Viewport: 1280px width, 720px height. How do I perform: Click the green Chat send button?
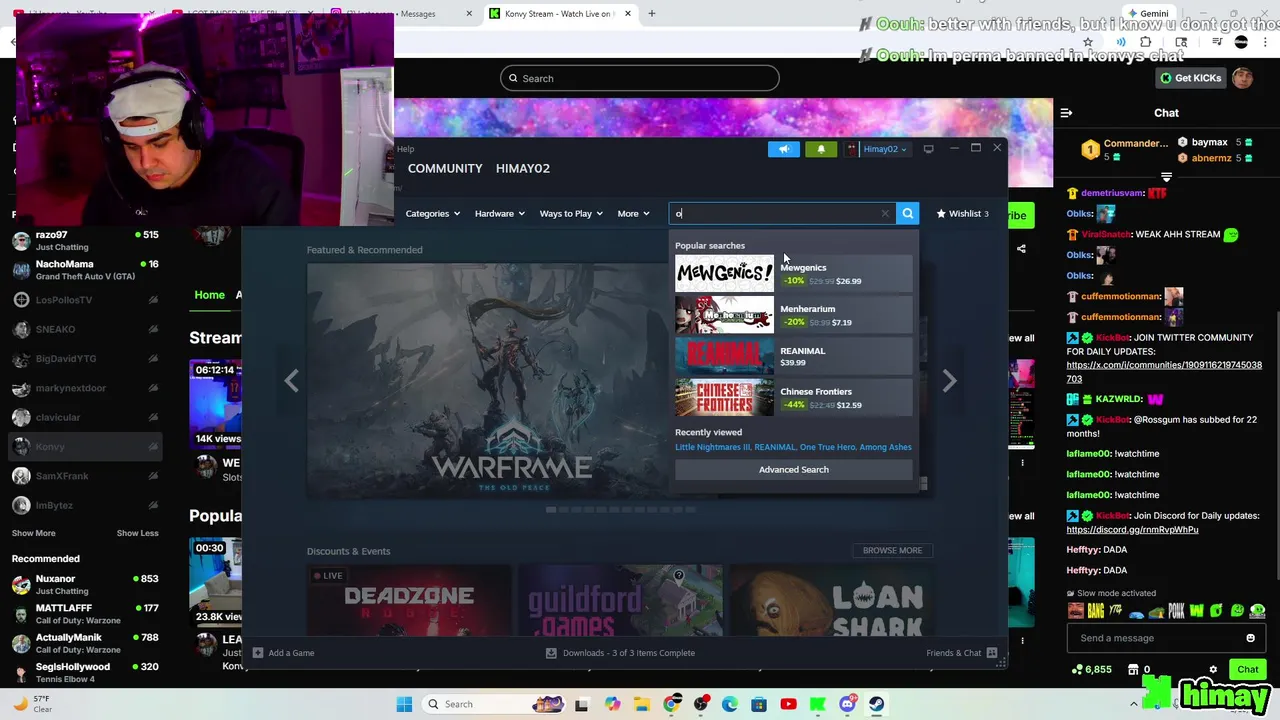click(x=1247, y=670)
